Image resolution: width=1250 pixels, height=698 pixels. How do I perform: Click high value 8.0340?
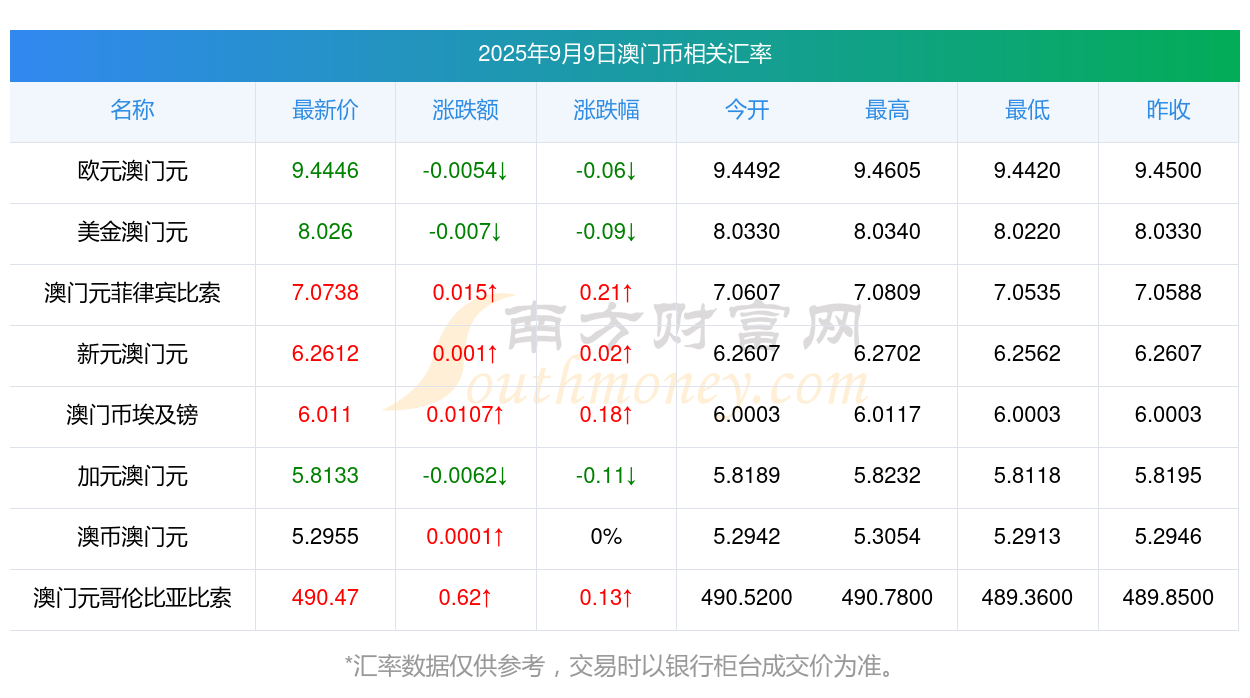point(887,232)
